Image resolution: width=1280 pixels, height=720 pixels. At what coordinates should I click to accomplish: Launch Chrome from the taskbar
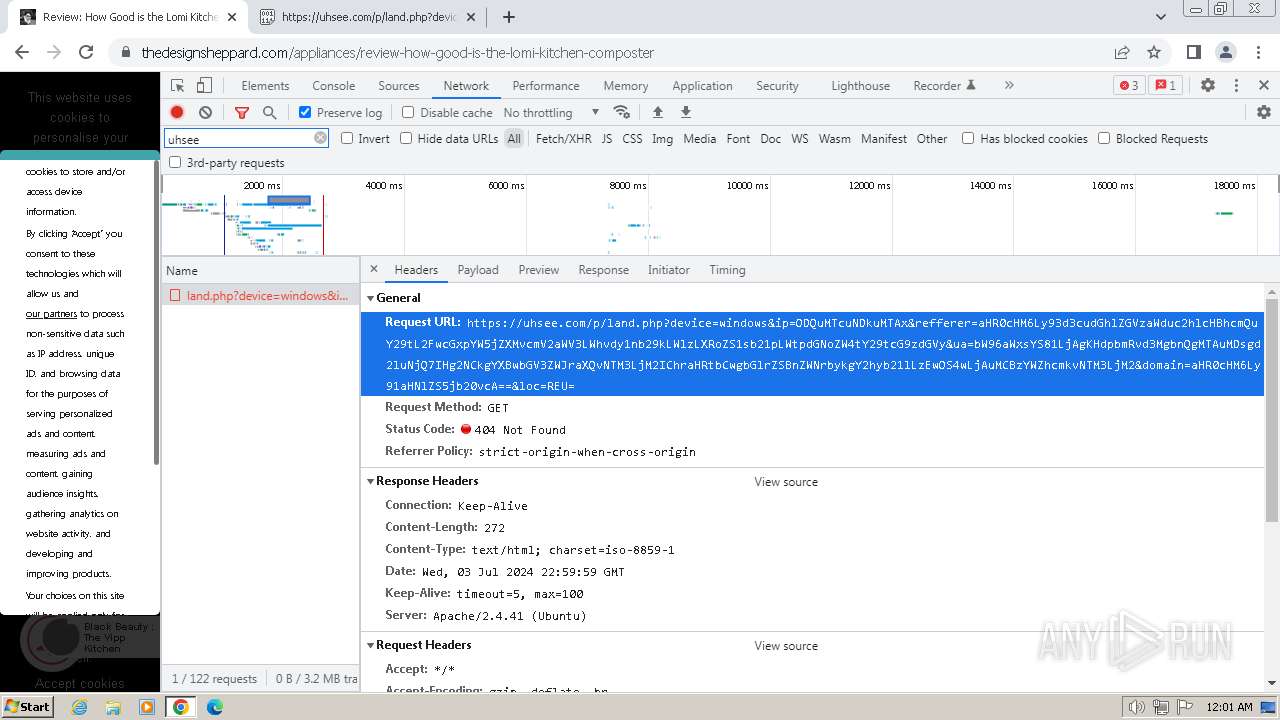pos(180,707)
